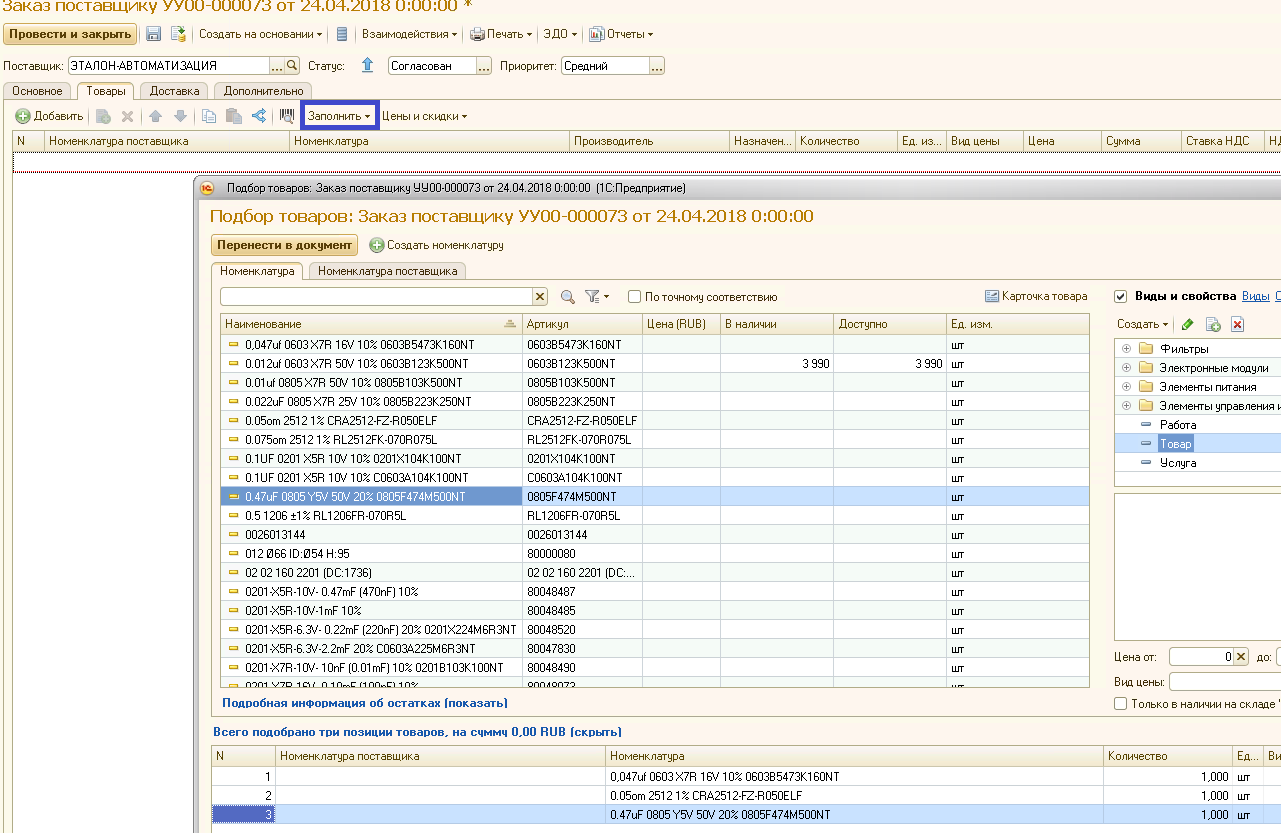Toggle the Только в наличии на складе checkbox

coord(1120,704)
